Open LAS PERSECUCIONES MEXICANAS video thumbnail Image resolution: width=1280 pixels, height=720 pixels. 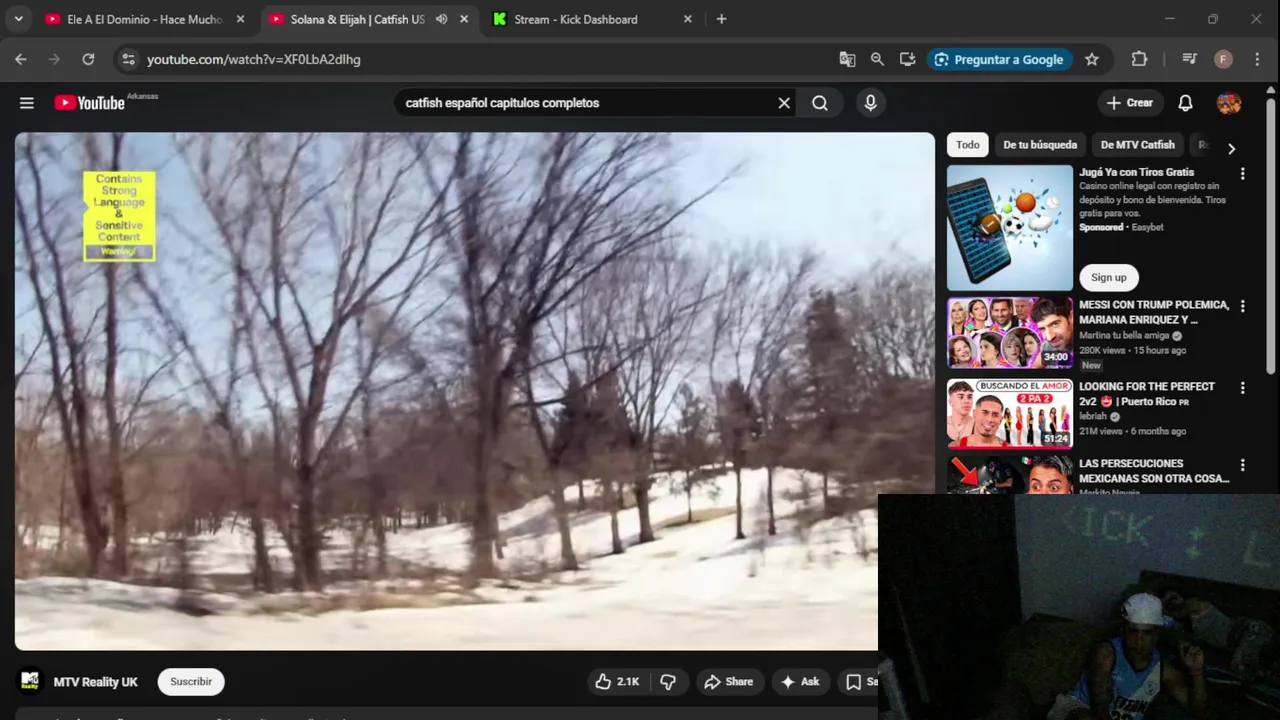[1010, 474]
